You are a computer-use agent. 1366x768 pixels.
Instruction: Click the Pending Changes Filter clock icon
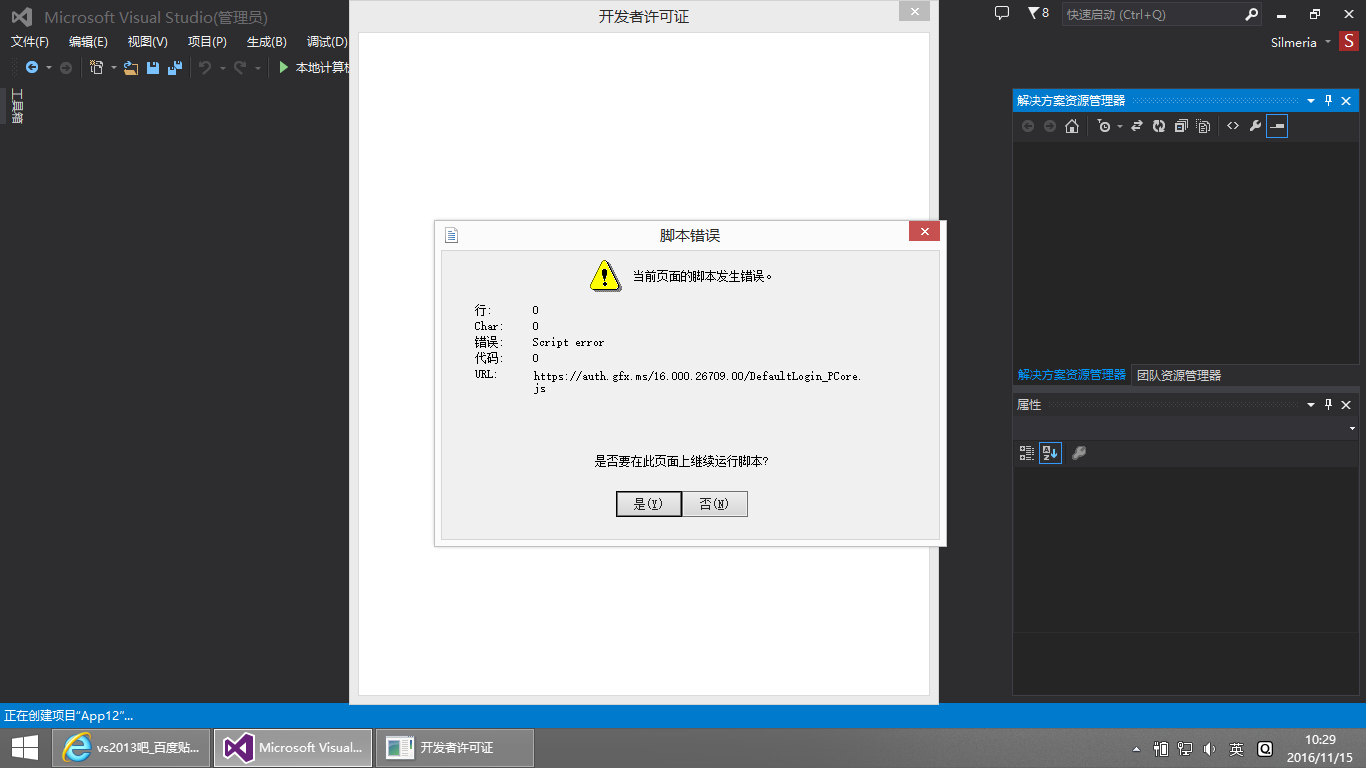[x=1103, y=126]
